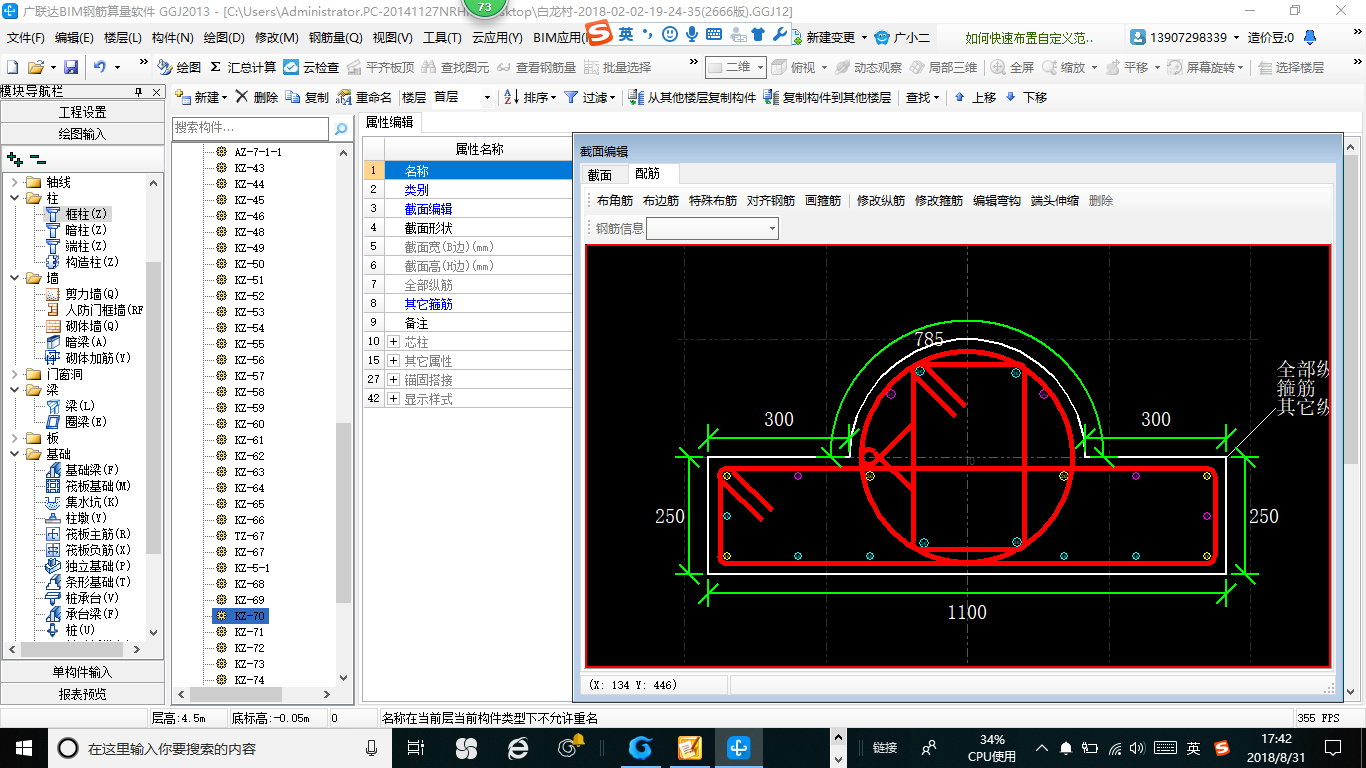Click the Windows Start button
Viewport: 1366px width, 768px height.
pos(24,747)
